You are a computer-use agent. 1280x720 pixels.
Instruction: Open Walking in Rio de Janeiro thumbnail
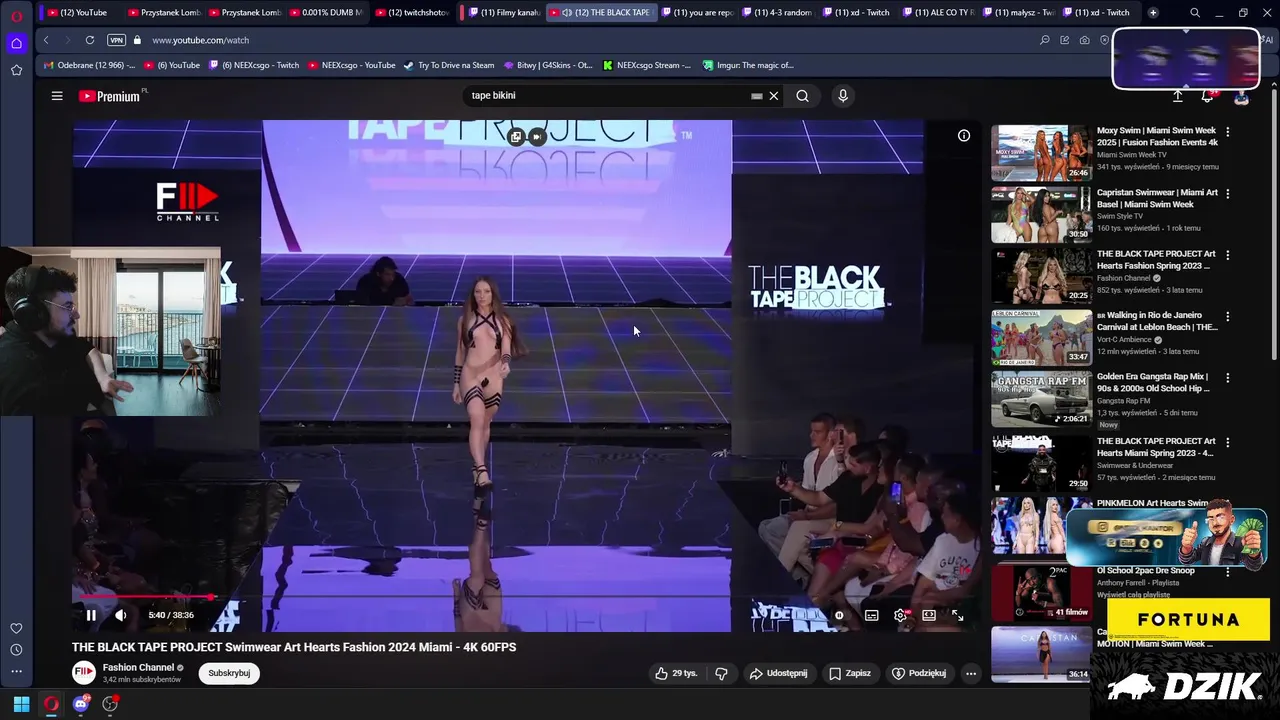point(1041,337)
